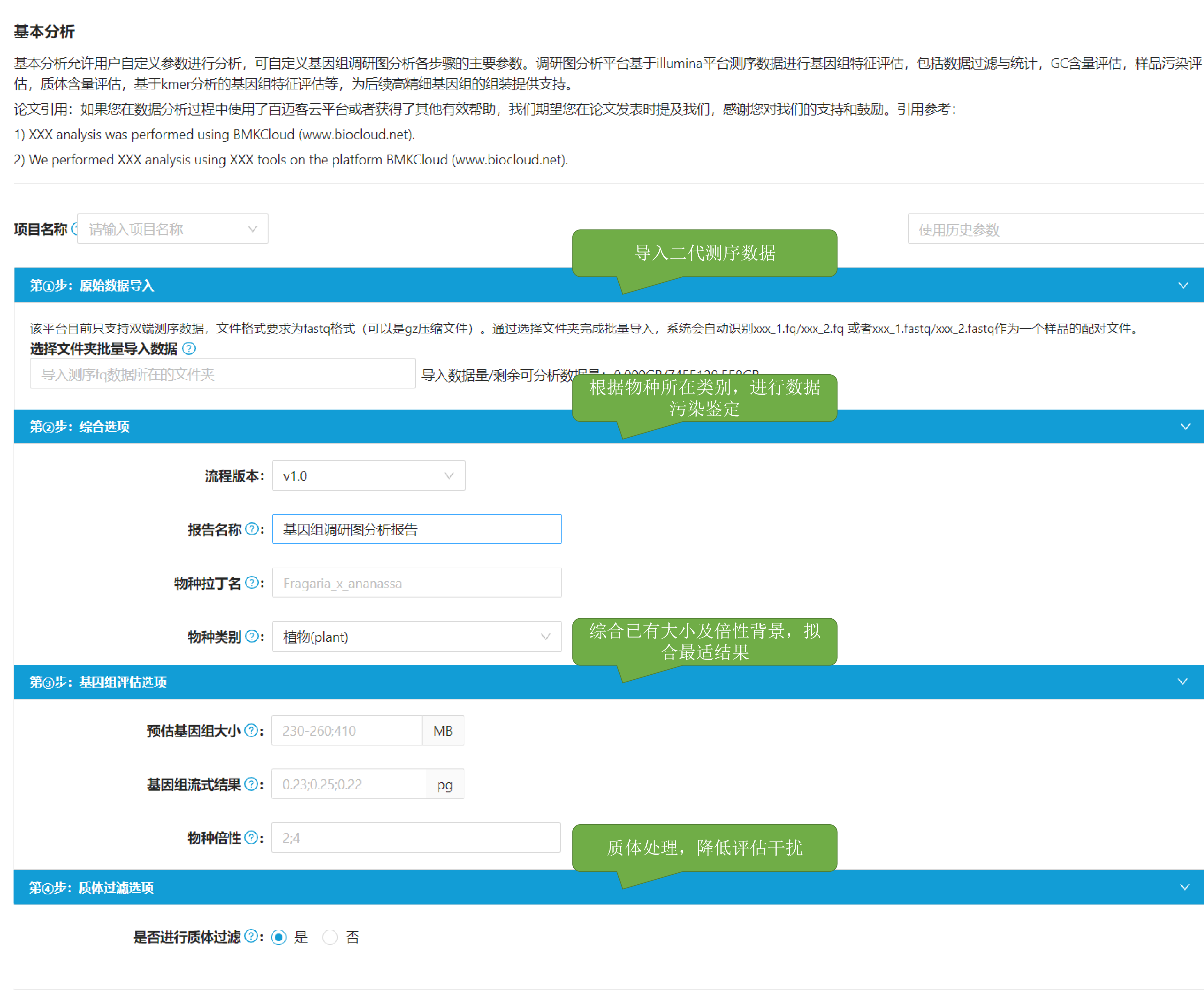This screenshot has height=992, width=1204.
Task: Click the fq data folder import field
Action: coord(222,374)
